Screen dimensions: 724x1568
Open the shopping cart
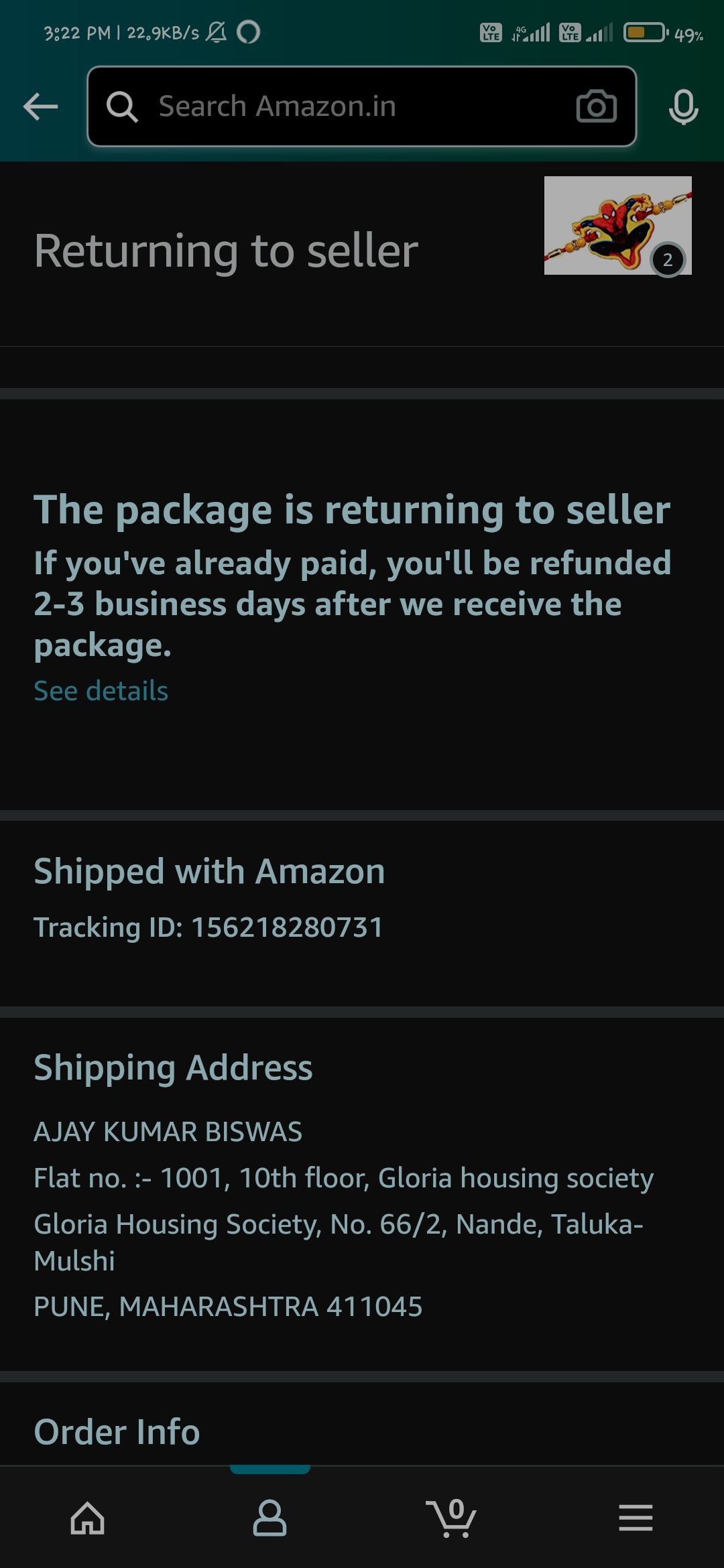[x=452, y=1518]
